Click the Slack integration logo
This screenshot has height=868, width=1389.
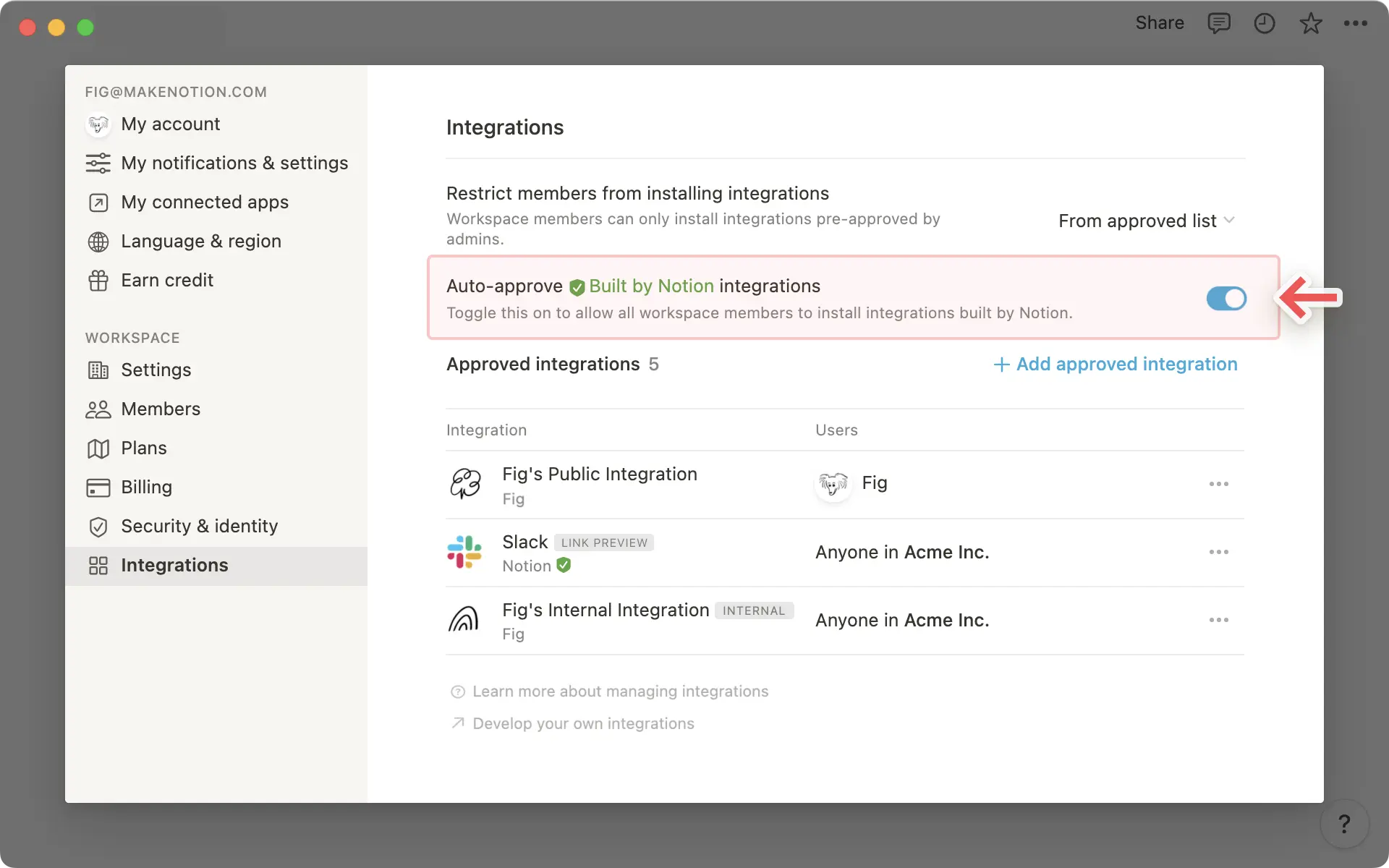(464, 552)
